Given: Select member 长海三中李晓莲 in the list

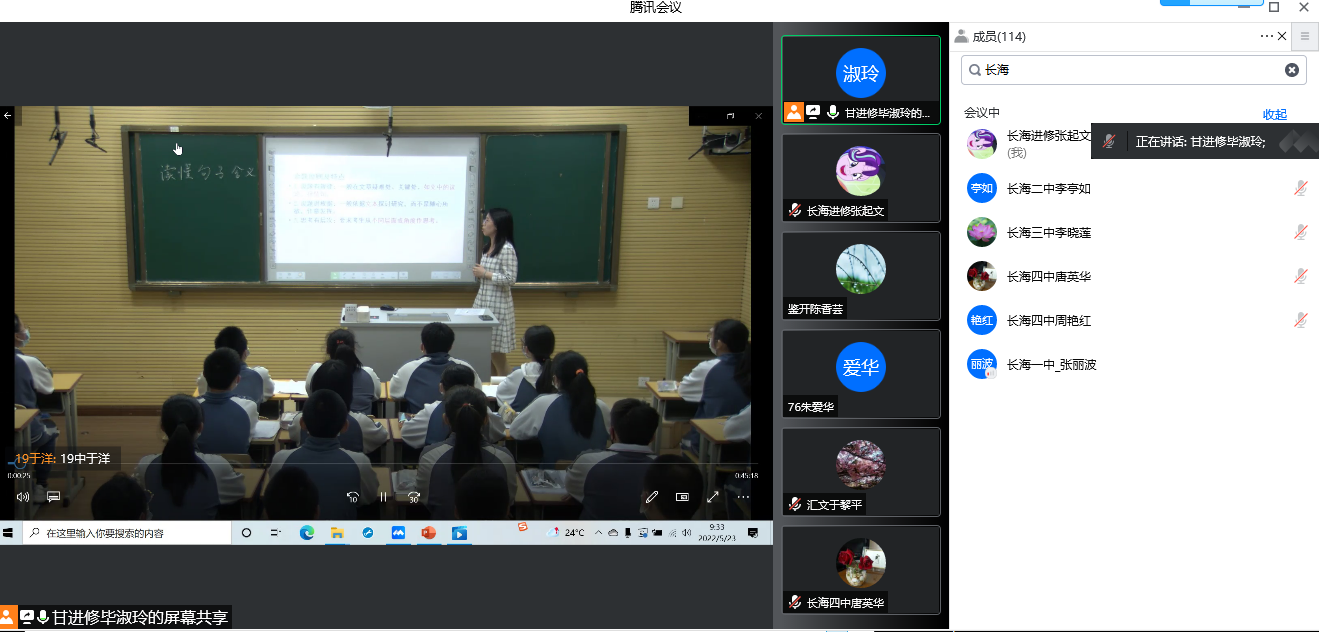Looking at the screenshot, I should [x=1134, y=232].
